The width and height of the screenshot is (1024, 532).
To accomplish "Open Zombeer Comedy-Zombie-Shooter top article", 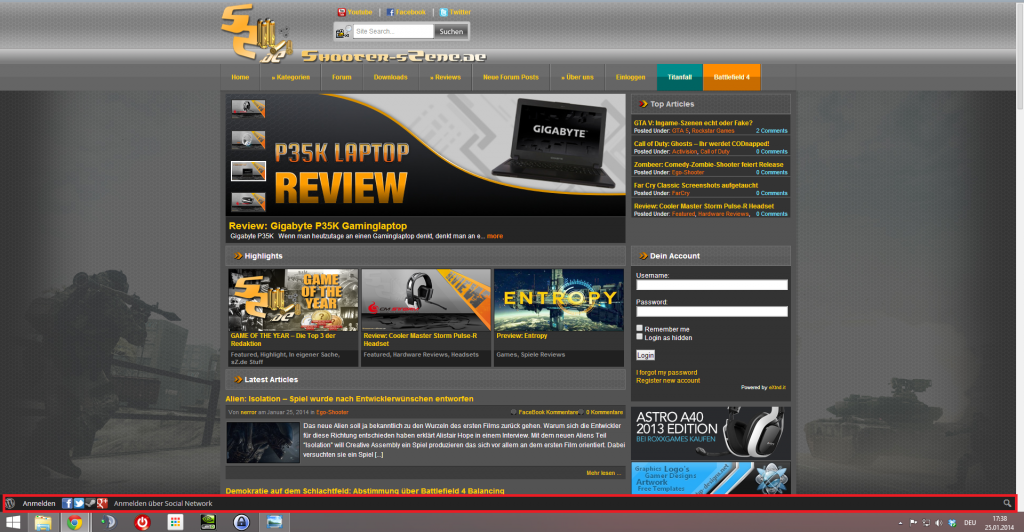I will 709,164.
